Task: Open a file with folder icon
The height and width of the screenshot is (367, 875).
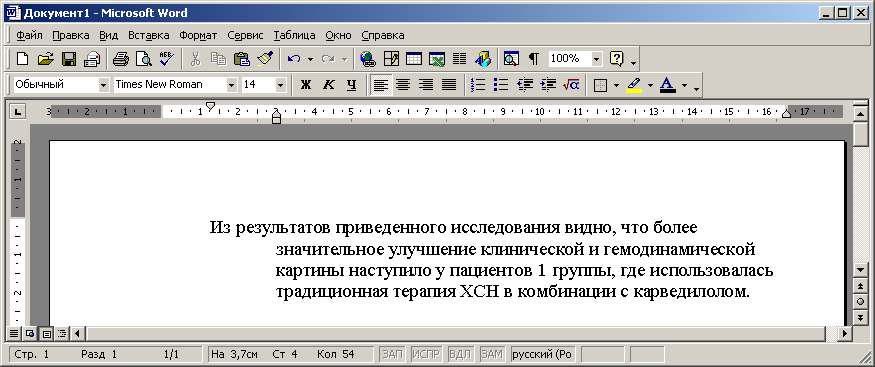Action: tap(46, 58)
